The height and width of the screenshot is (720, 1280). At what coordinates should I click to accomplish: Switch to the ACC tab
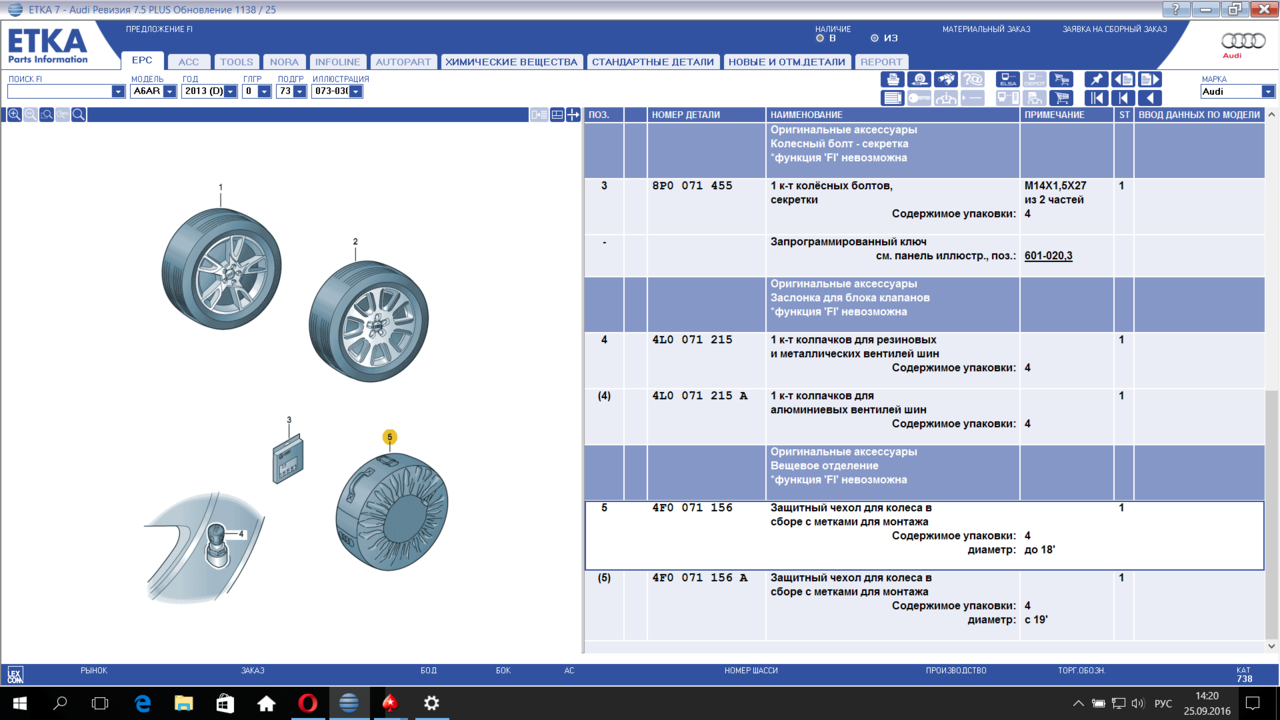pyautogui.click(x=189, y=62)
